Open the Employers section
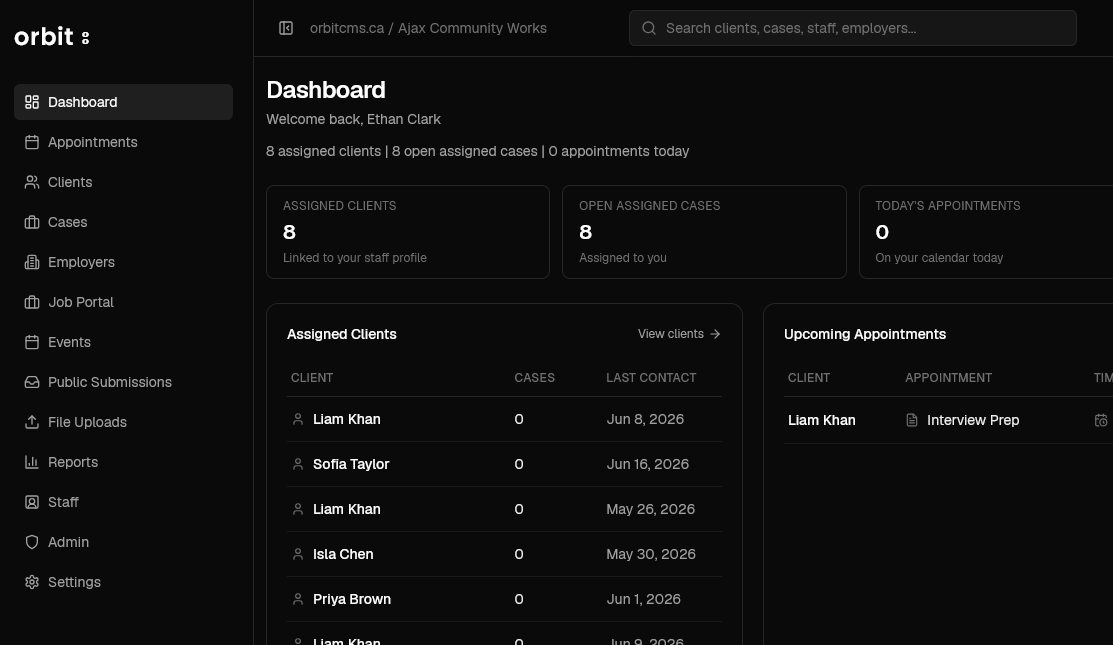The height and width of the screenshot is (645, 1113). pyautogui.click(x=124, y=262)
